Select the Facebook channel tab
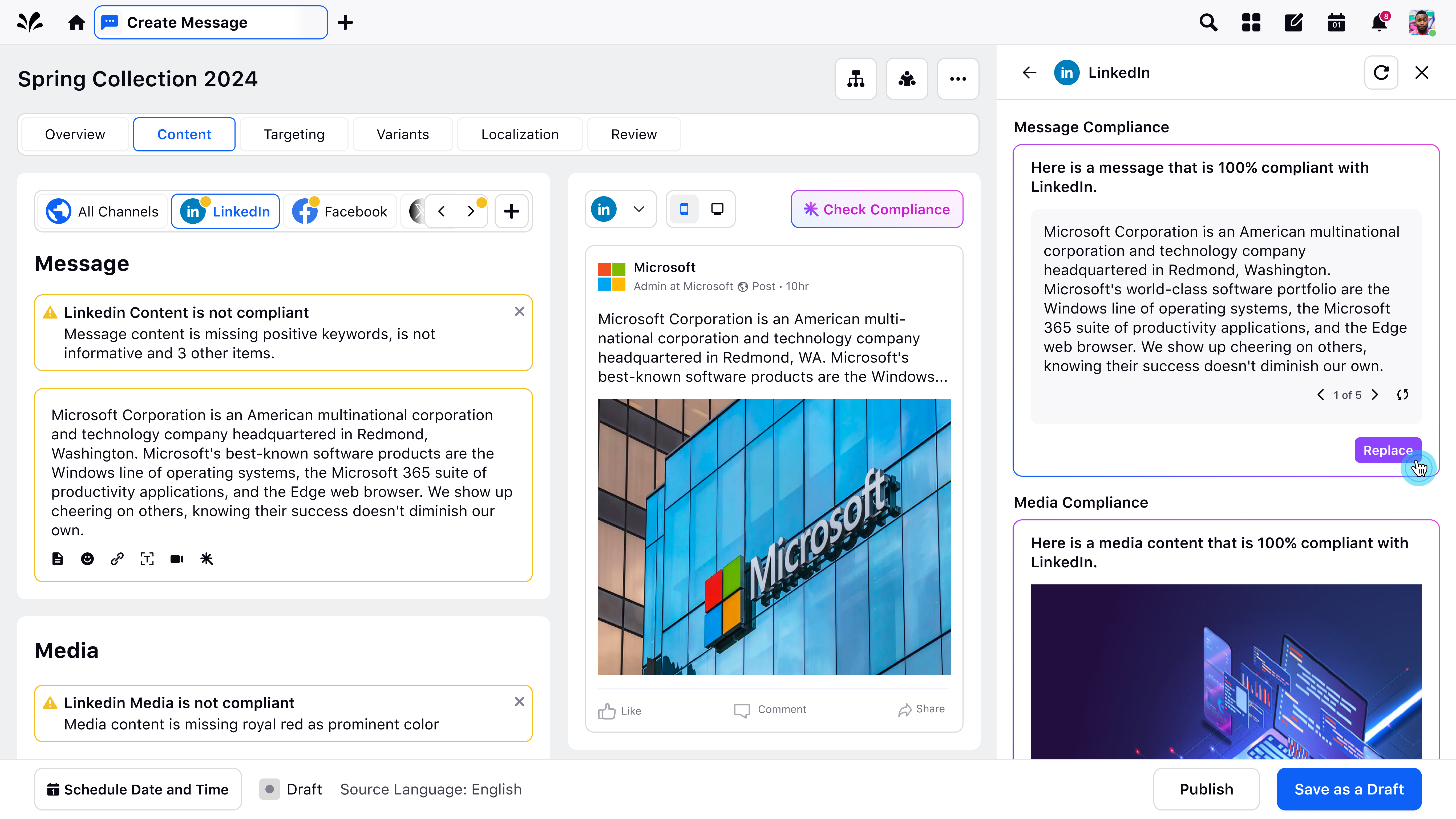This screenshot has width=1456, height=819. pos(340,211)
